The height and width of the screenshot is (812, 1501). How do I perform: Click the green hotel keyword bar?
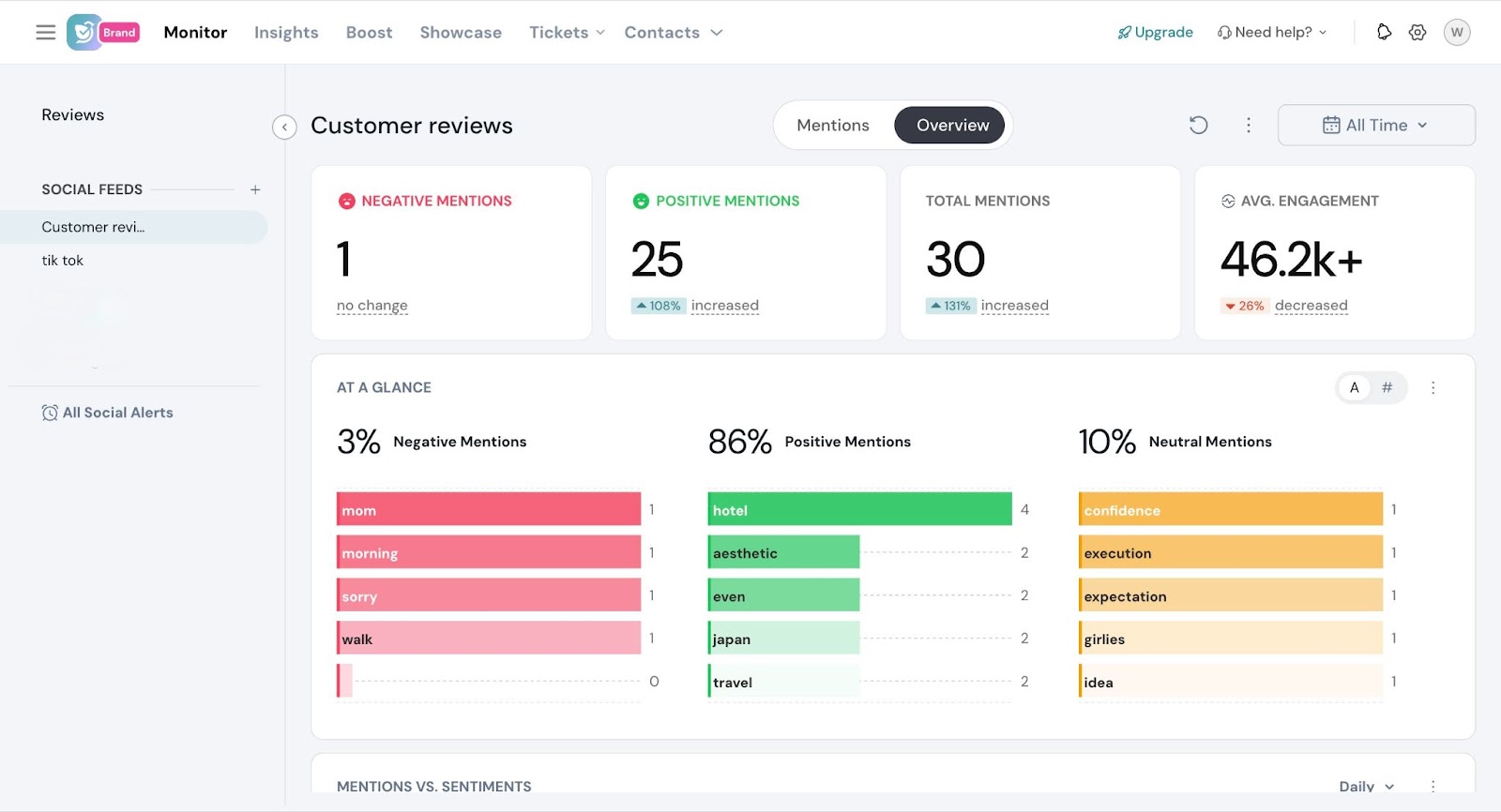(859, 509)
